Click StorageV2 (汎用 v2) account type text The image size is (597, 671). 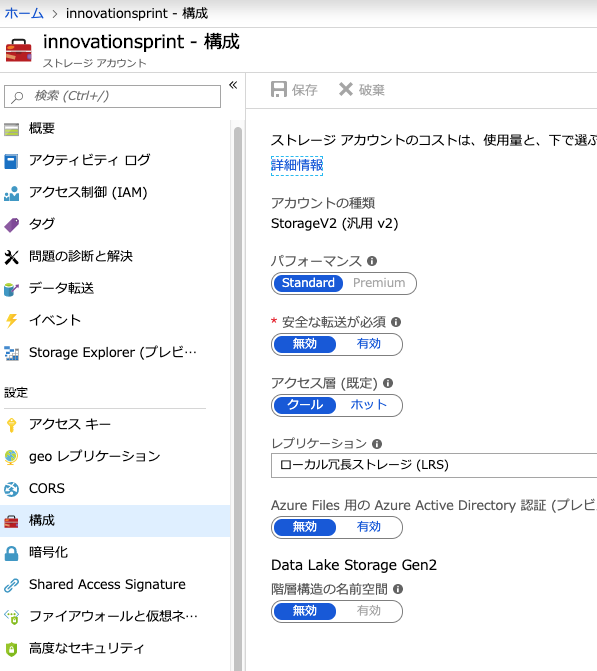pyautogui.click(x=335, y=224)
